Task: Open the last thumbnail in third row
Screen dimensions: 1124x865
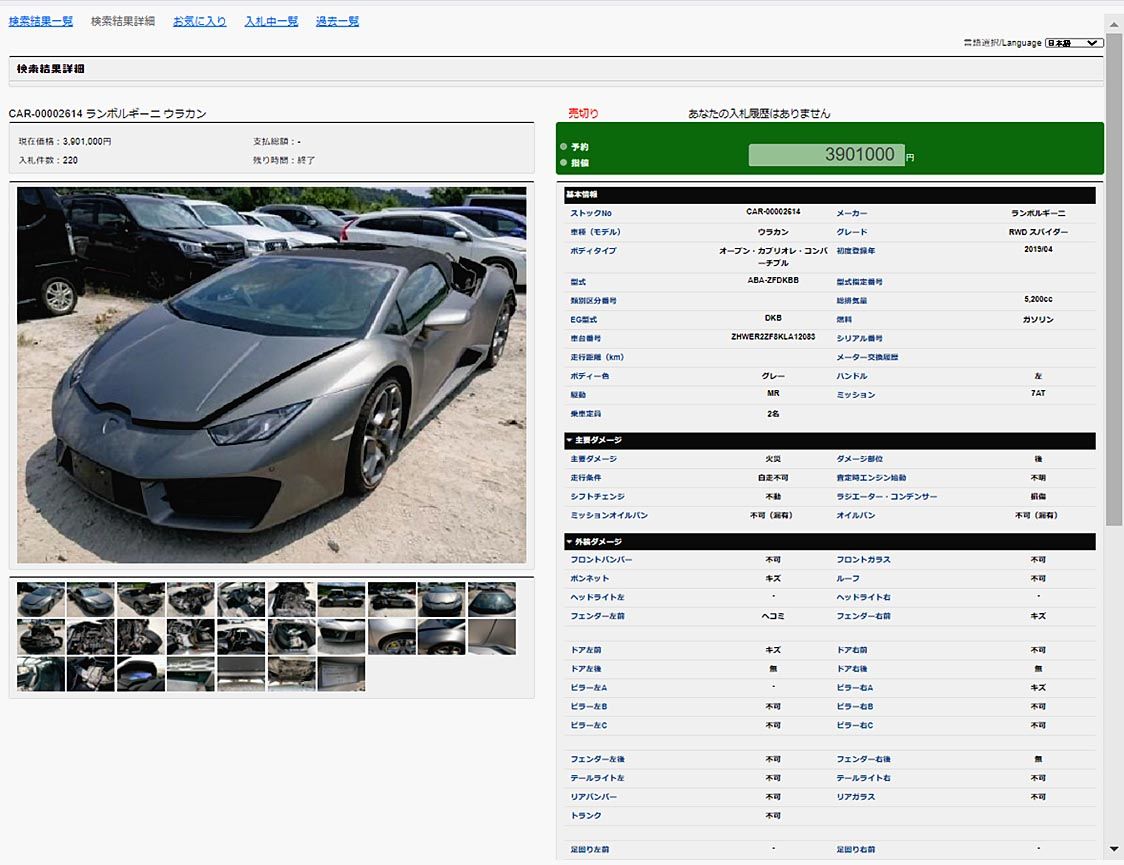Action: [341, 673]
